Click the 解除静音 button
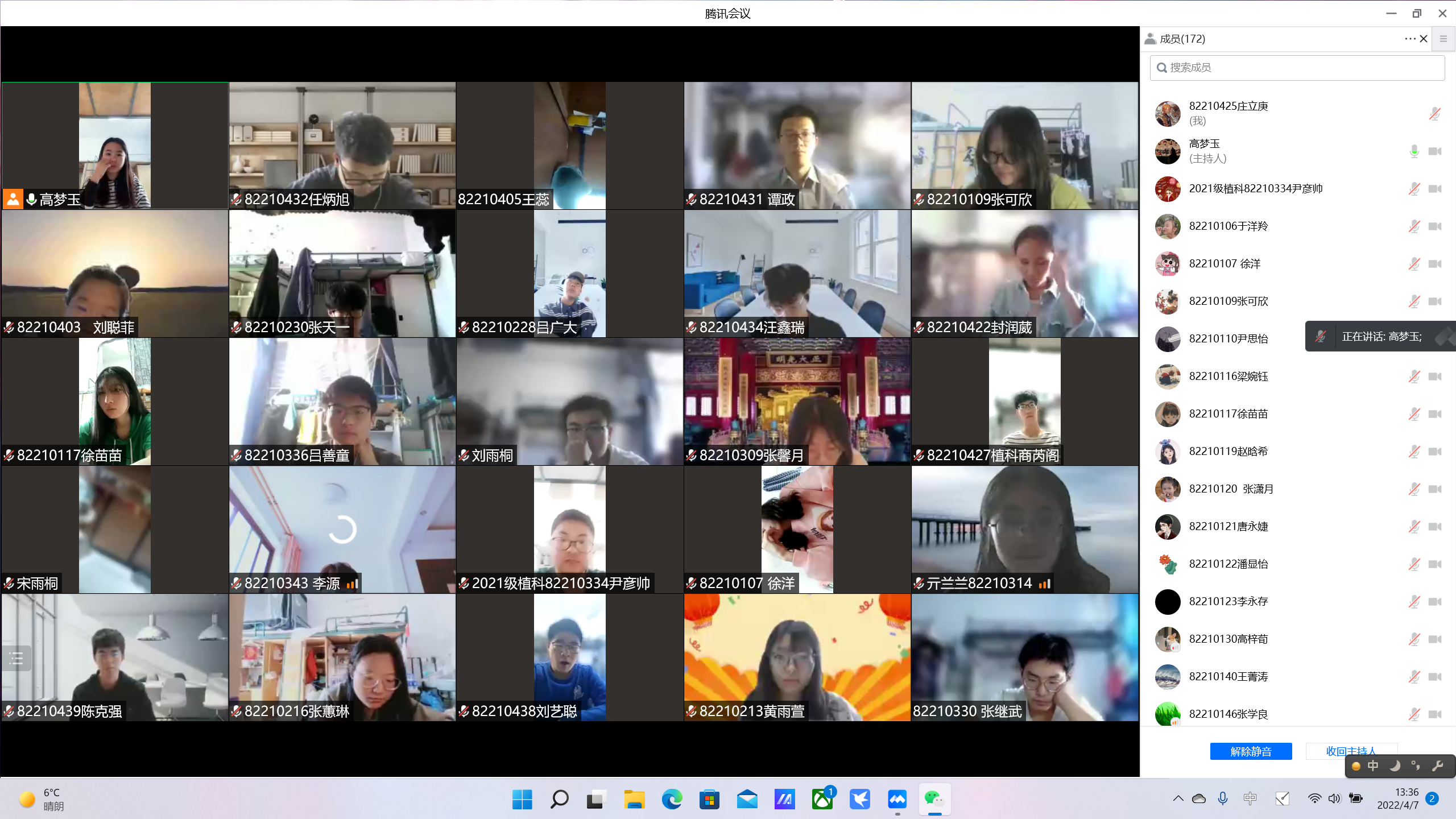The width and height of the screenshot is (1456, 819). 1251,751
